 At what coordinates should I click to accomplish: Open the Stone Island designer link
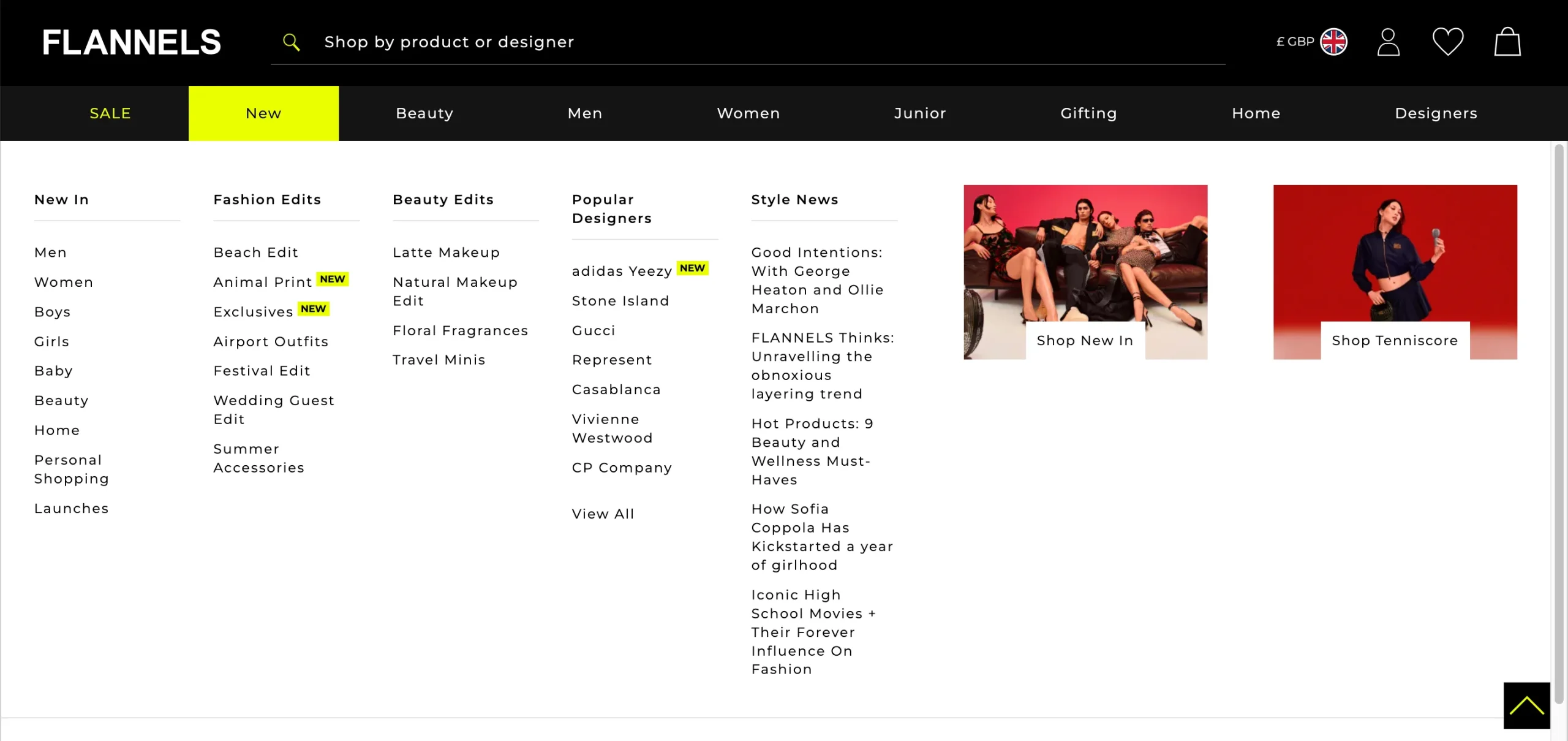pyautogui.click(x=620, y=301)
